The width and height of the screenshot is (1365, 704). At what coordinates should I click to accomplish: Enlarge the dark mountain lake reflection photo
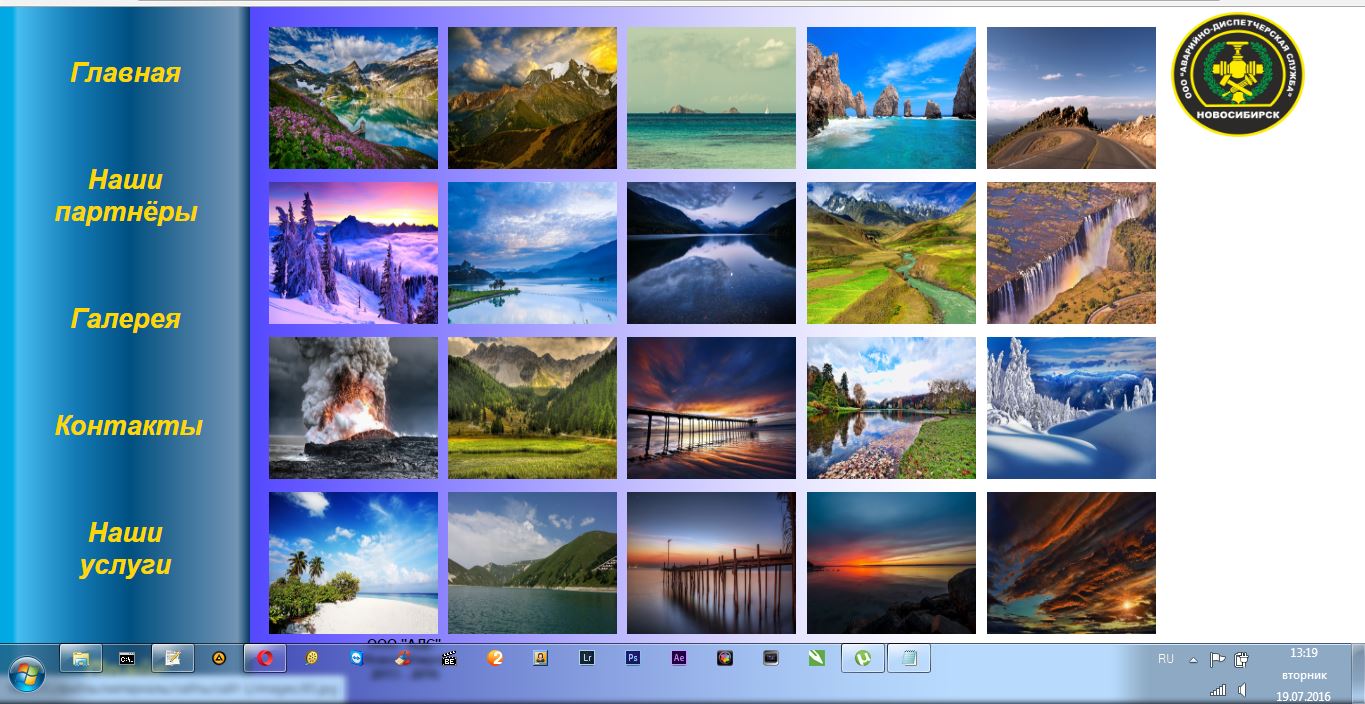(x=711, y=253)
